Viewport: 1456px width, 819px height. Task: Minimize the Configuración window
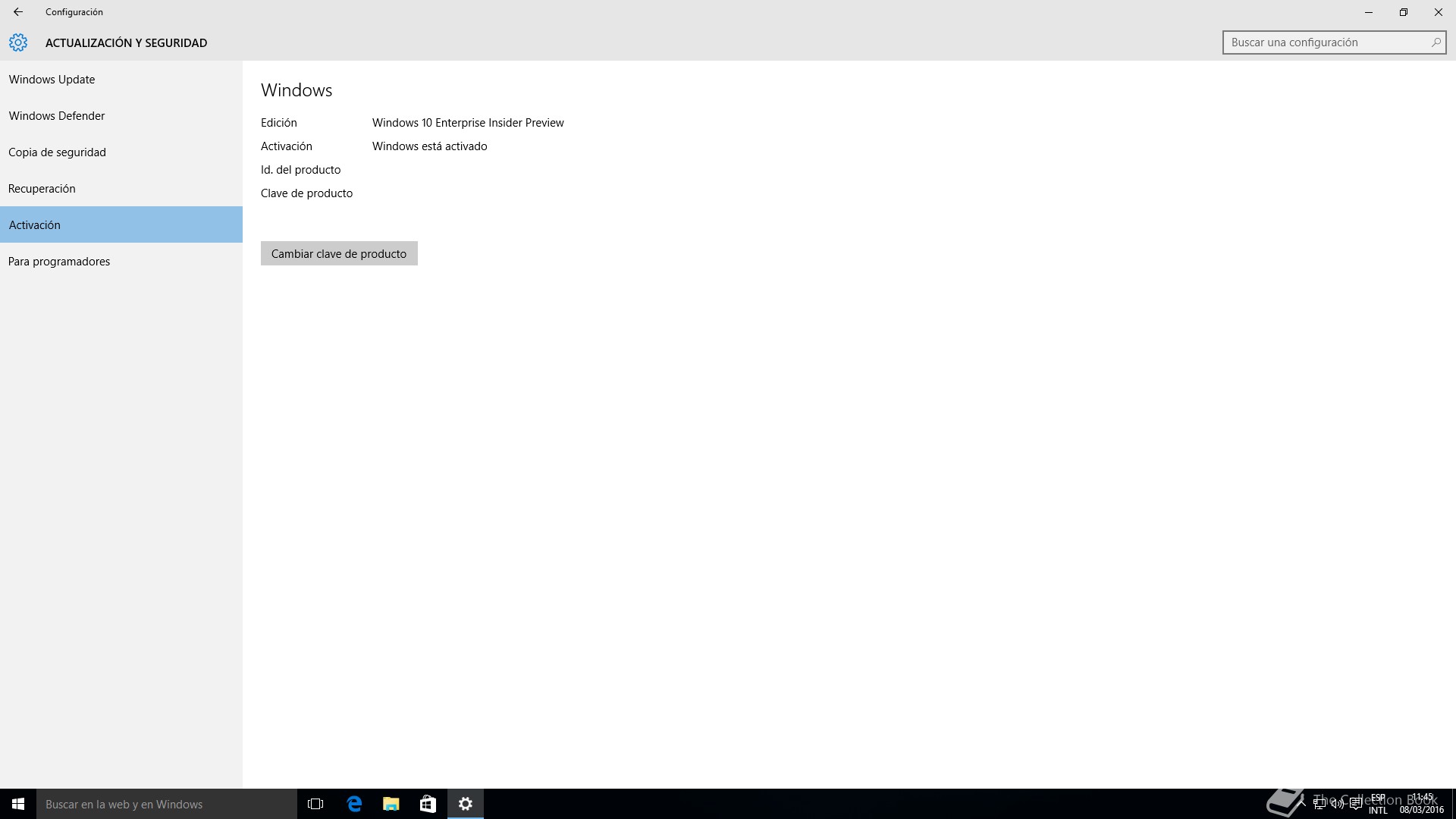coord(1369,12)
